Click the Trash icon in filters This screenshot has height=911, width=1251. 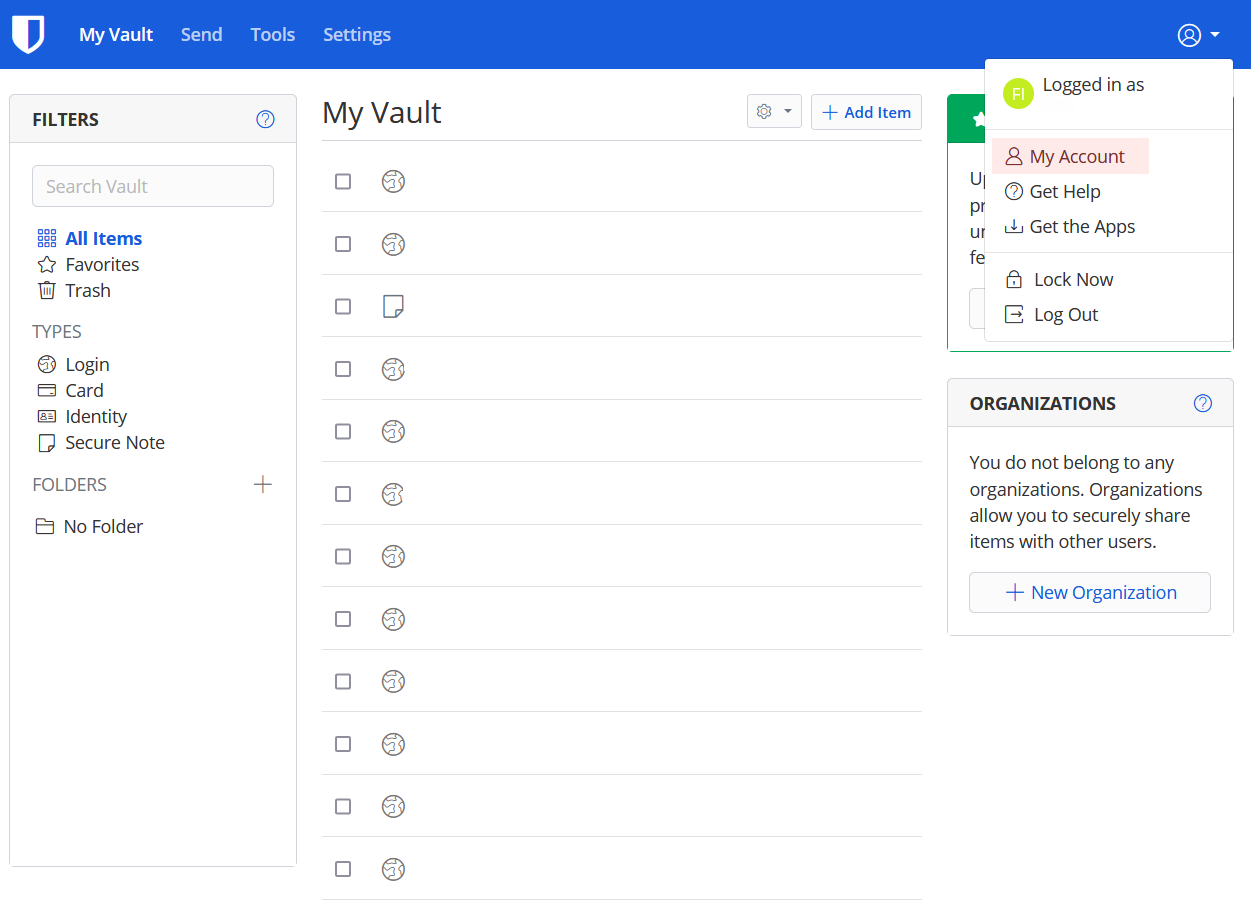coord(47,290)
